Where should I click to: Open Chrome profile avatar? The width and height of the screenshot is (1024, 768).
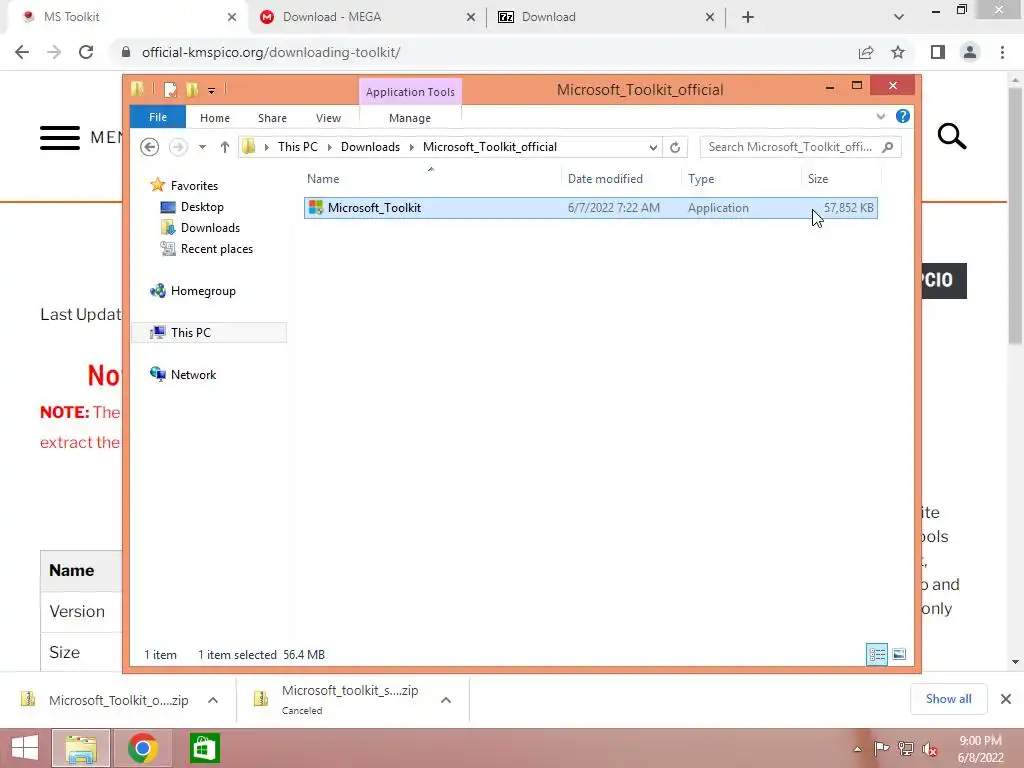(970, 52)
